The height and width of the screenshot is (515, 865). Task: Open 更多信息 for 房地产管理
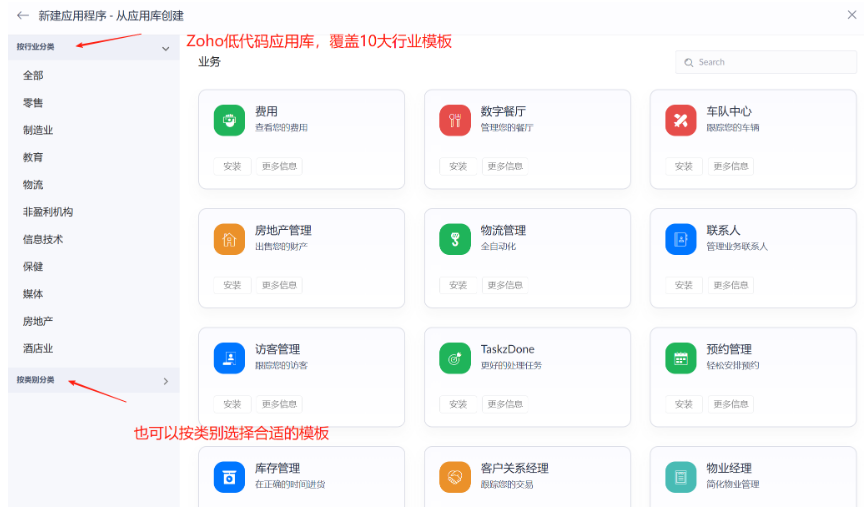pos(279,285)
